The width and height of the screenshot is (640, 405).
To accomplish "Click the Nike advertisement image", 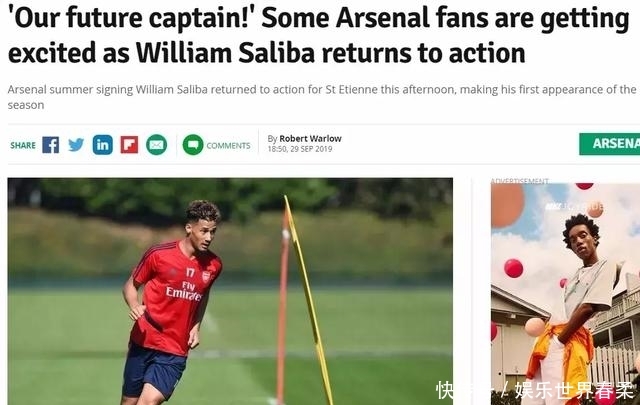I will tap(565, 294).
